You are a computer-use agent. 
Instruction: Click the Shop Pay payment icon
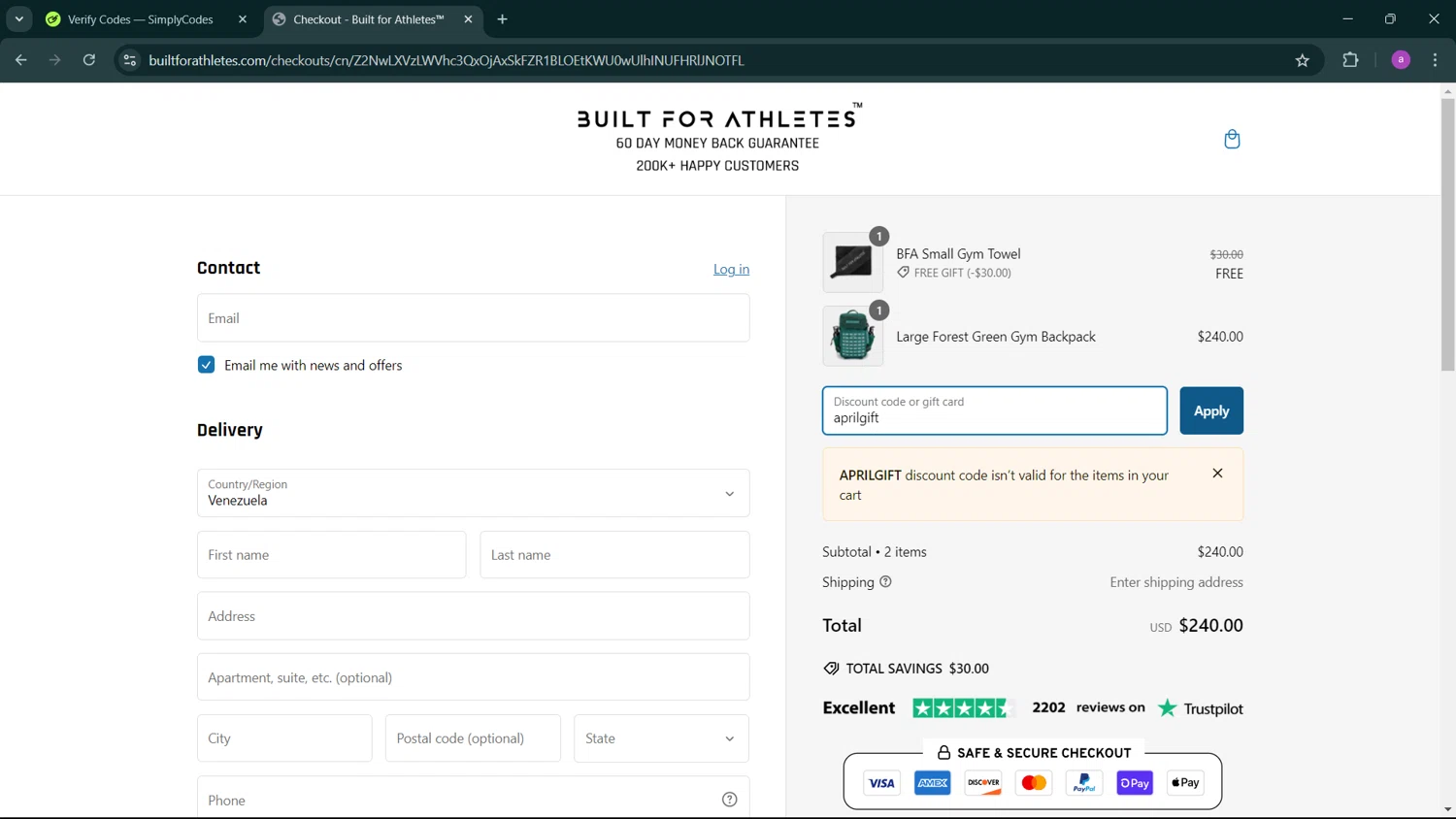[1135, 783]
